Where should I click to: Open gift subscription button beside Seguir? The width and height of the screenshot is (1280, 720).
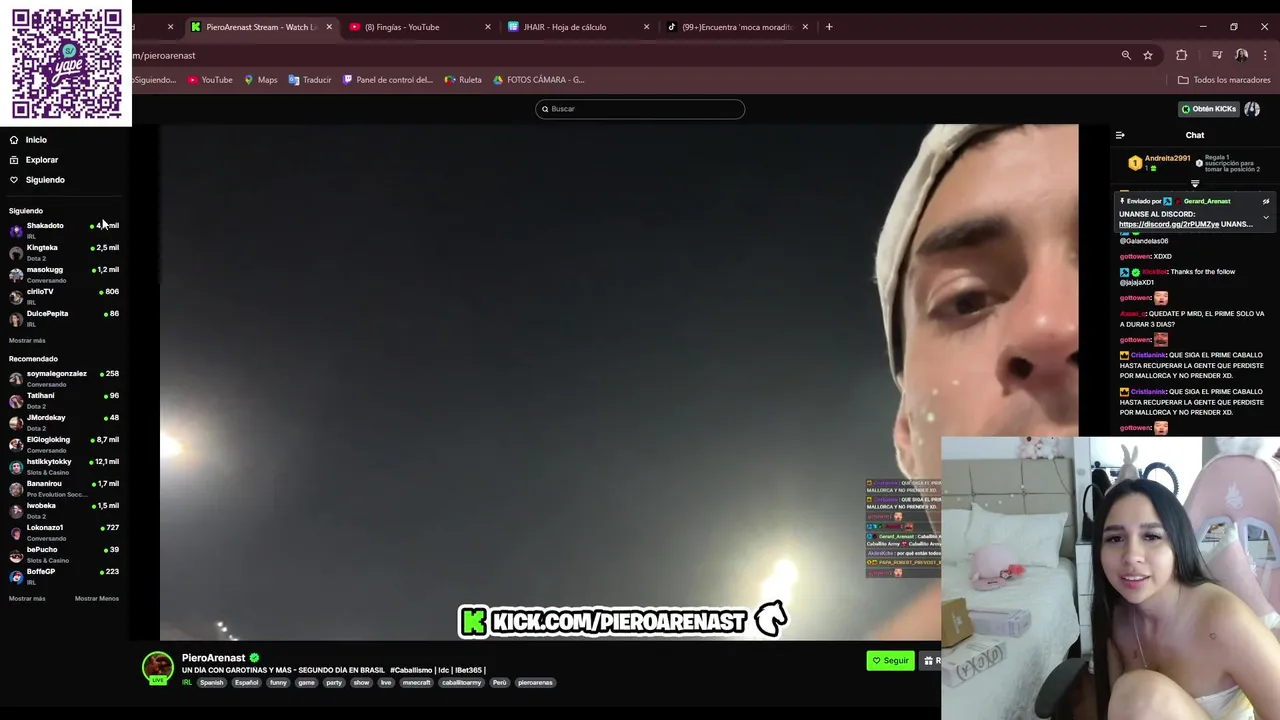(x=931, y=660)
